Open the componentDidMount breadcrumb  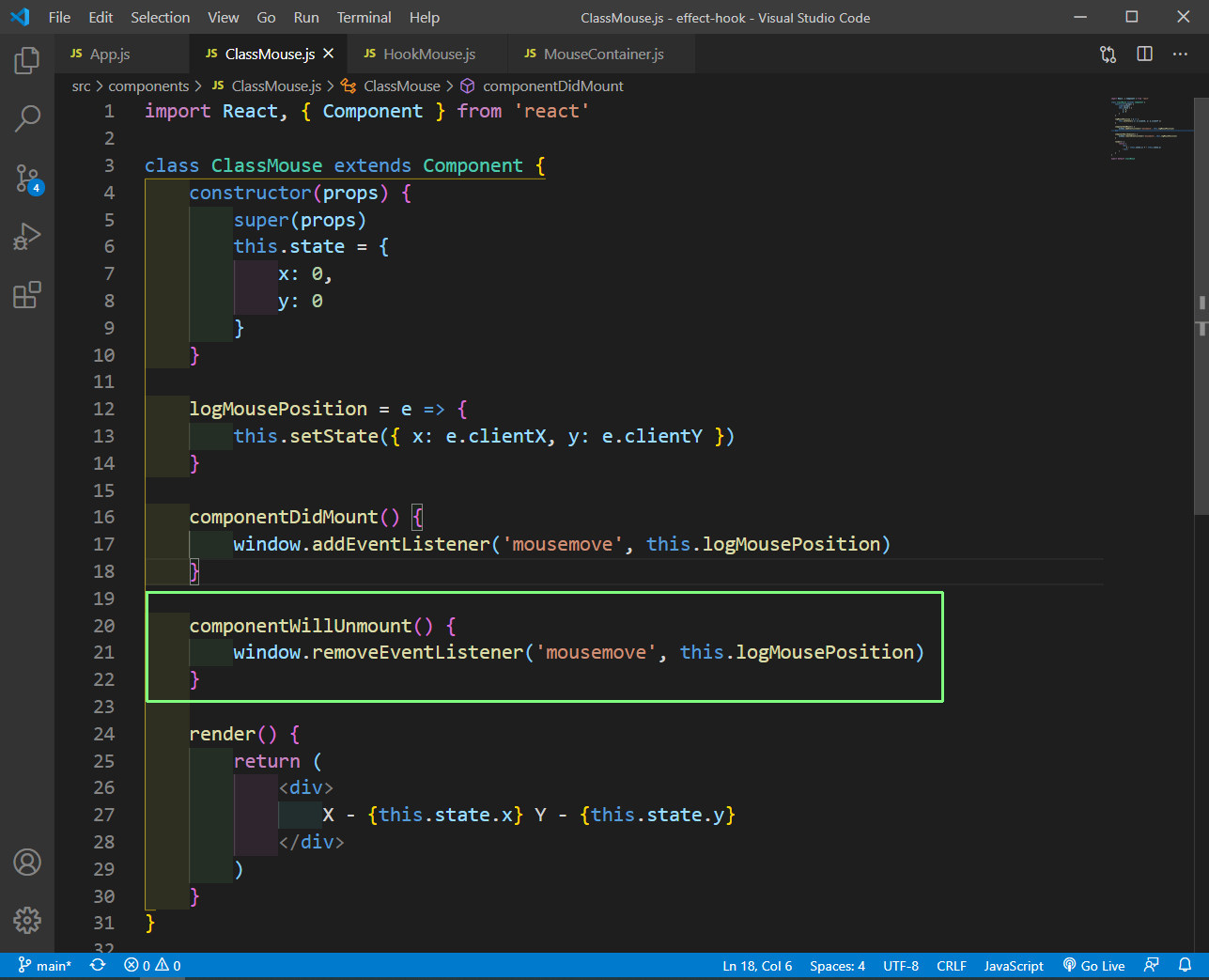point(542,86)
